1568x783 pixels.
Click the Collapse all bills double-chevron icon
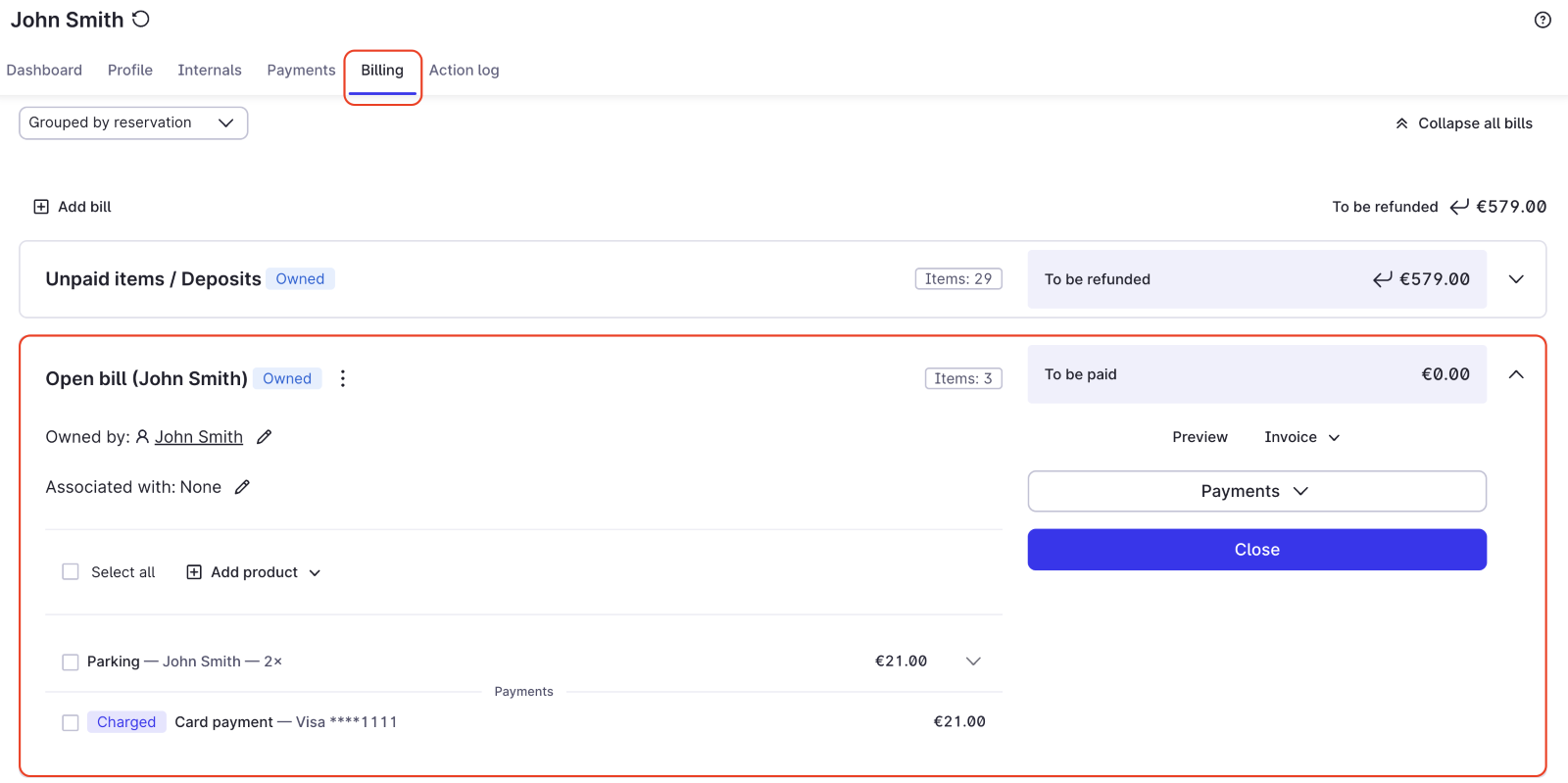(x=1401, y=123)
